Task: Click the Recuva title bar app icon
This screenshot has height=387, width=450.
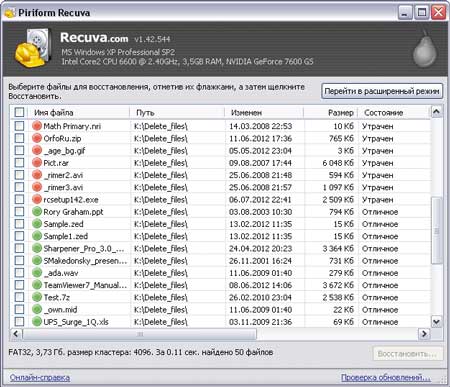Action: tap(10, 13)
